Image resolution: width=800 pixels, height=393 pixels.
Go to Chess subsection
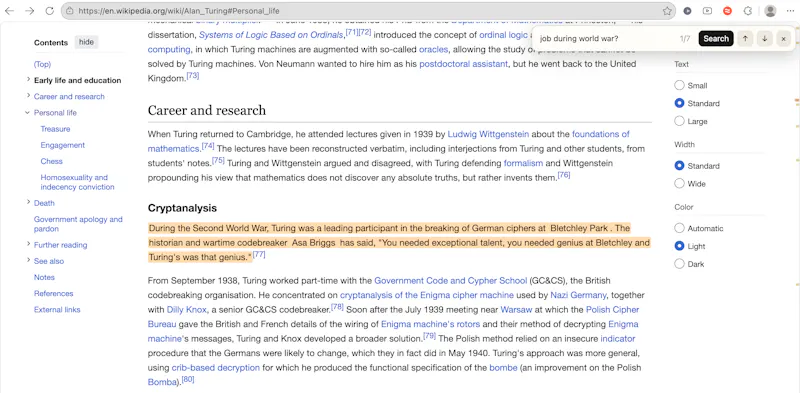point(52,161)
